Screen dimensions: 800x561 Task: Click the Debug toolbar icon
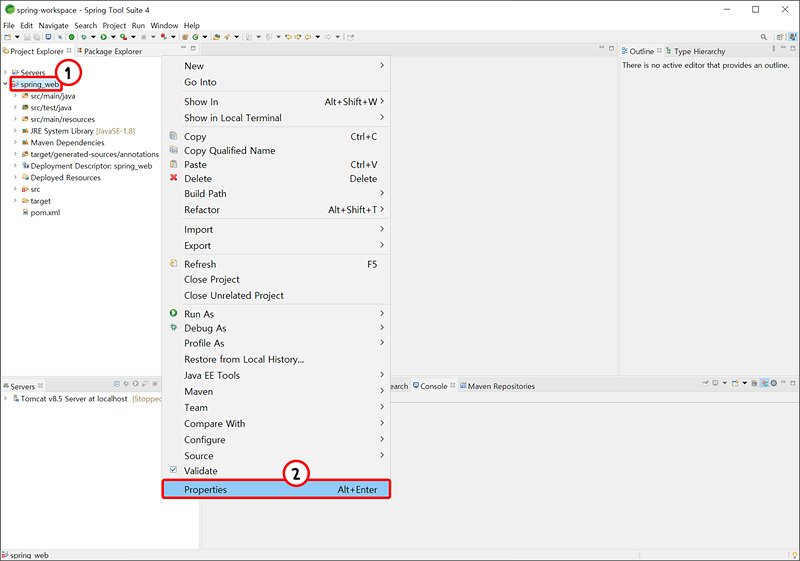tap(84, 37)
